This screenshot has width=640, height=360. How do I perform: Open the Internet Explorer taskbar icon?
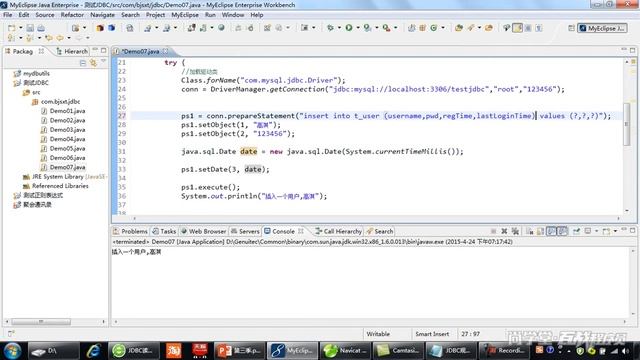click(x=93, y=351)
